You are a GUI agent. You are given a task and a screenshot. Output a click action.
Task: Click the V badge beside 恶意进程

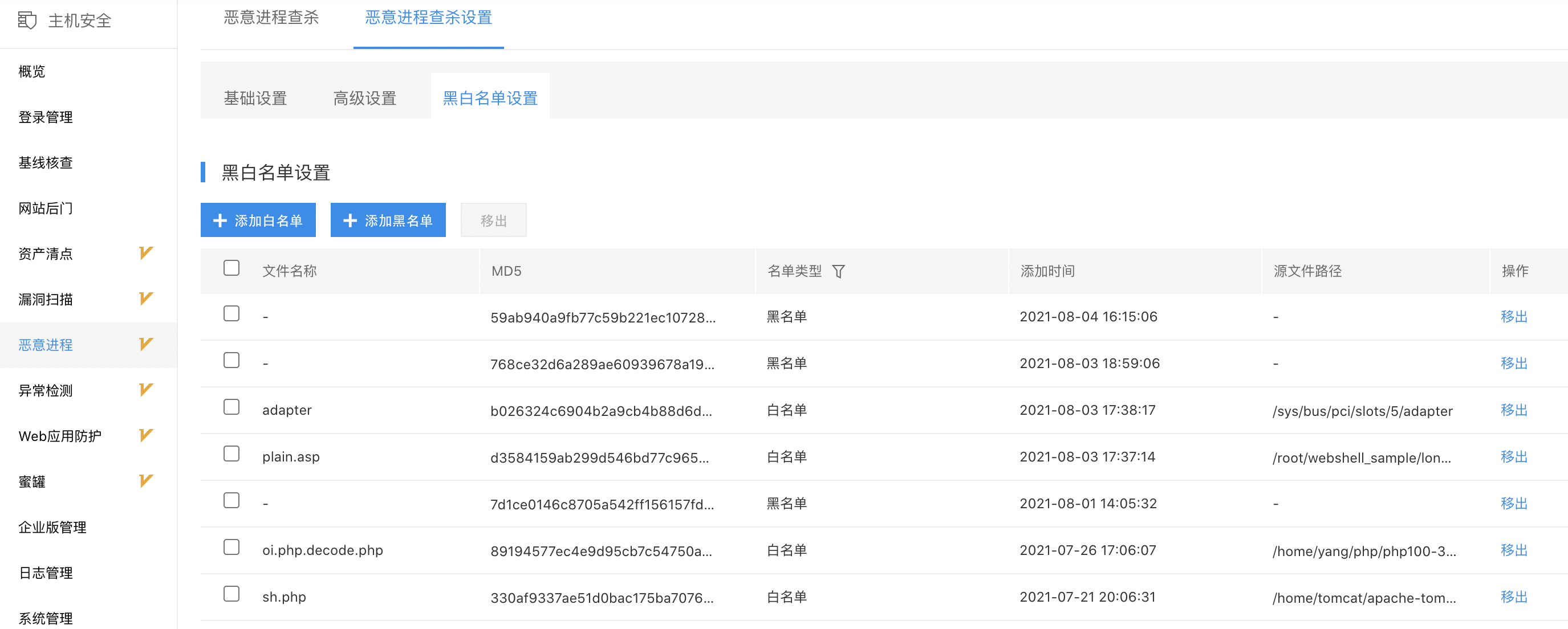pos(145,344)
